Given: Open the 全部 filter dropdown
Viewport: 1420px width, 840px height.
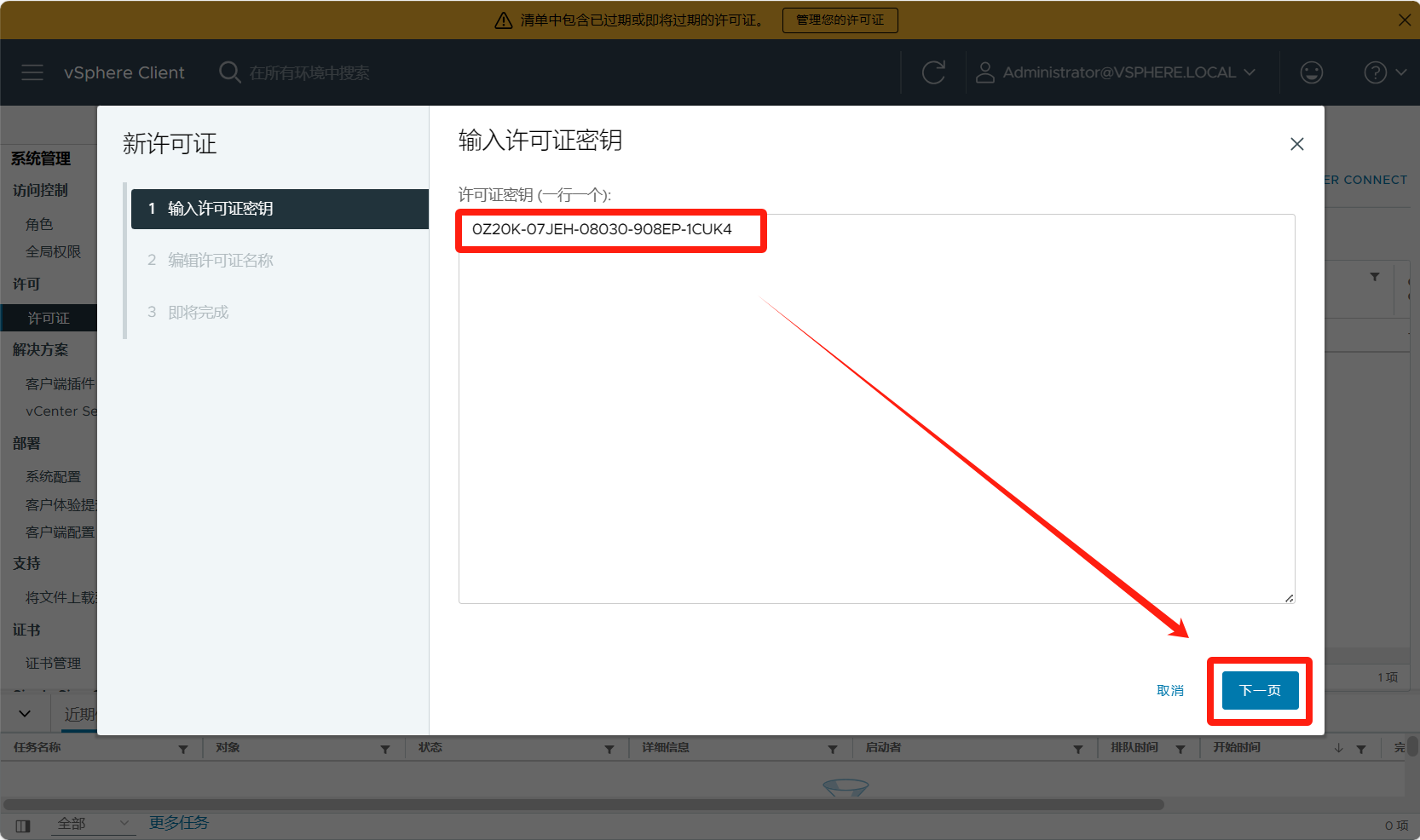Looking at the screenshot, I should click(92, 824).
